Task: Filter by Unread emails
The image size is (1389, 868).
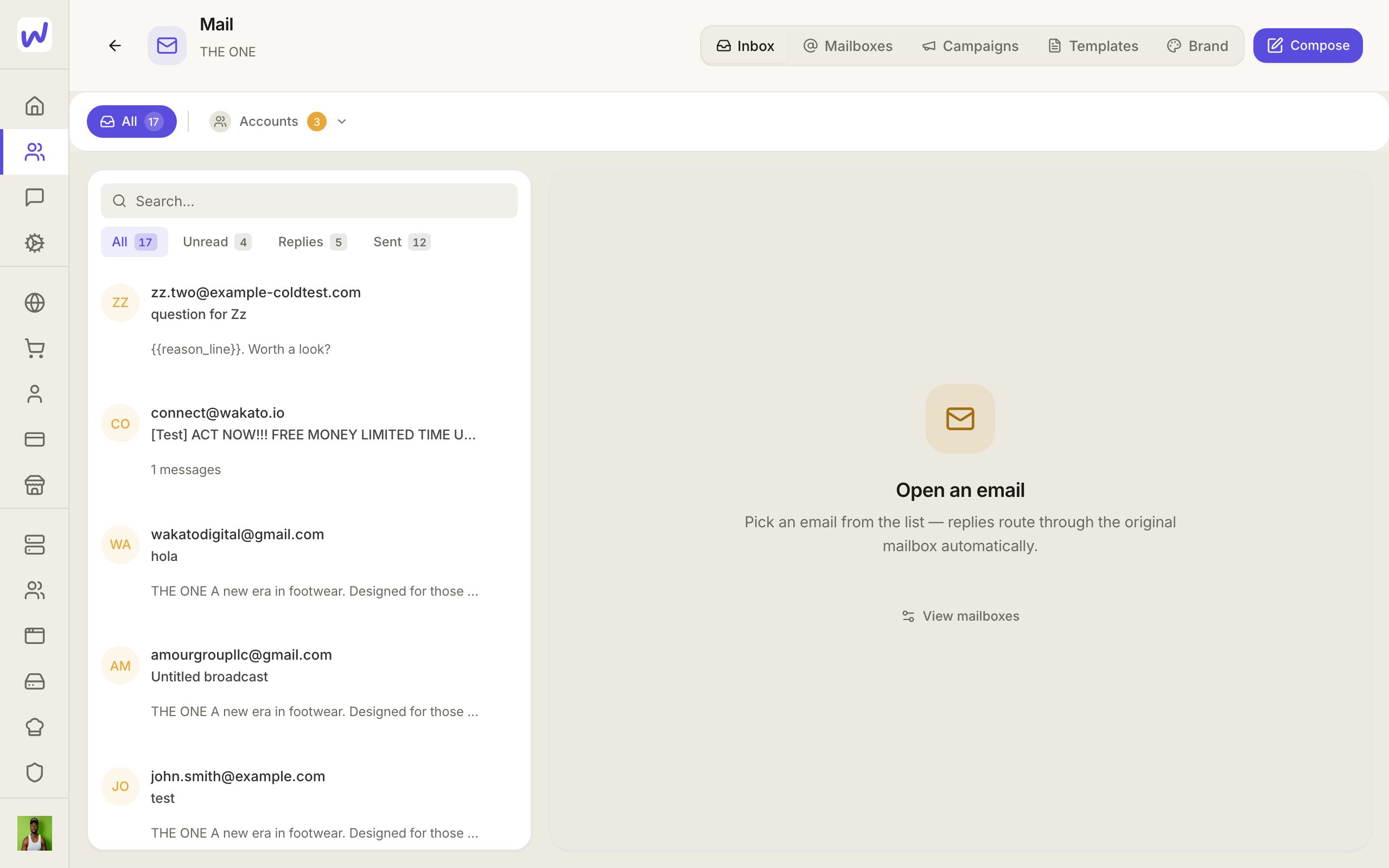Action: pos(217,242)
